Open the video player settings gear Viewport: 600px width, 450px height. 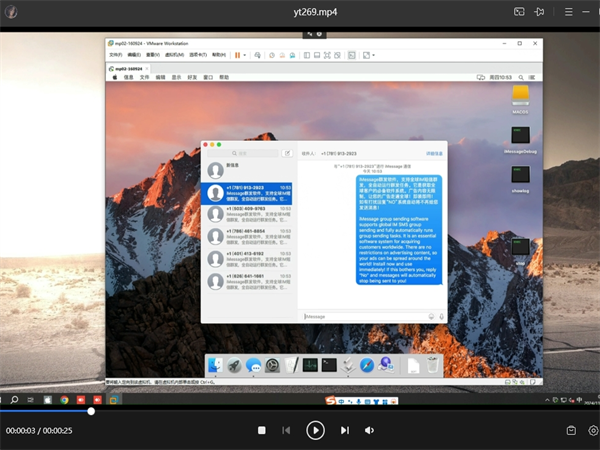pyautogui.click(x=593, y=430)
